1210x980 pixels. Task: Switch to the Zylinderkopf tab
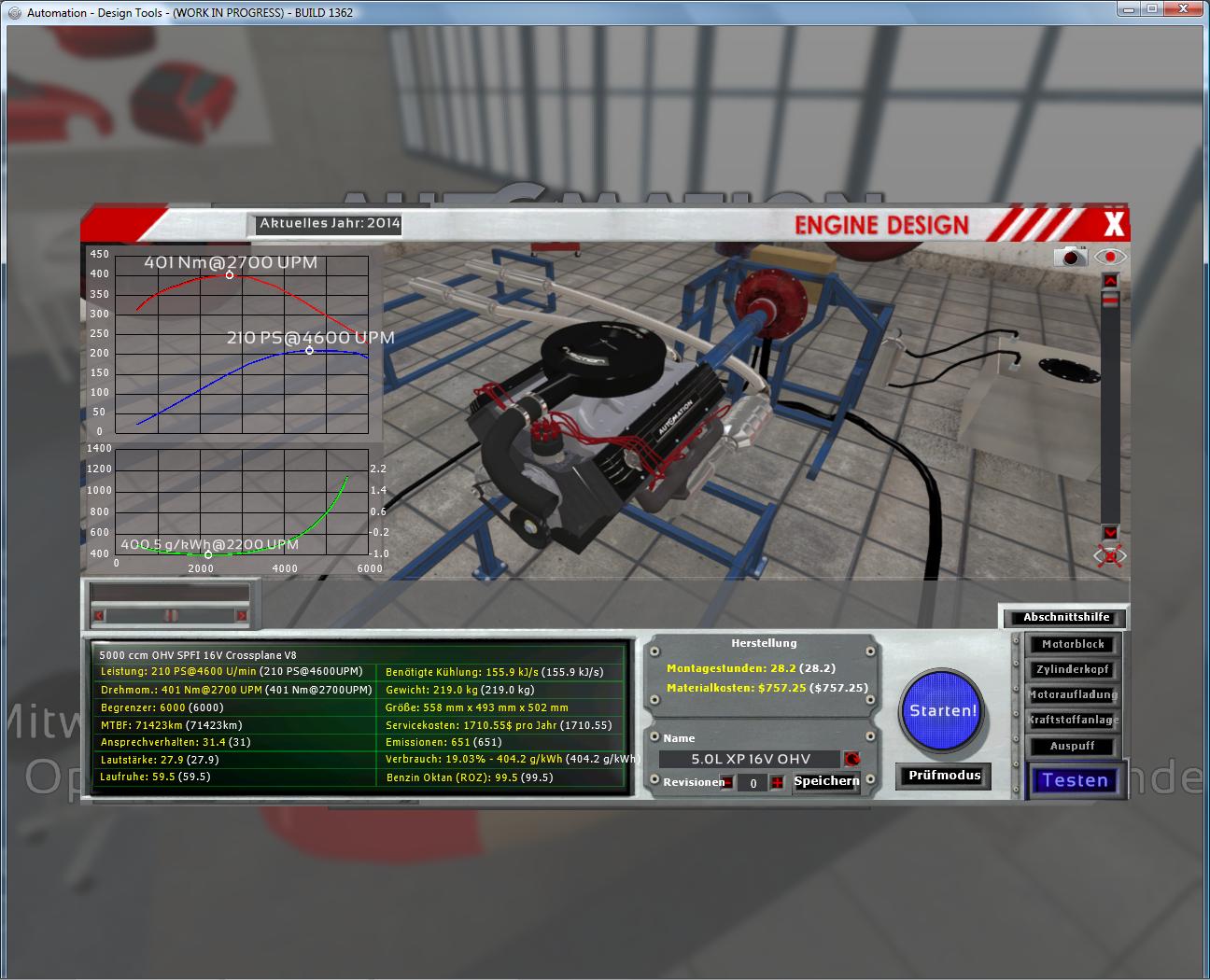[x=1073, y=669]
